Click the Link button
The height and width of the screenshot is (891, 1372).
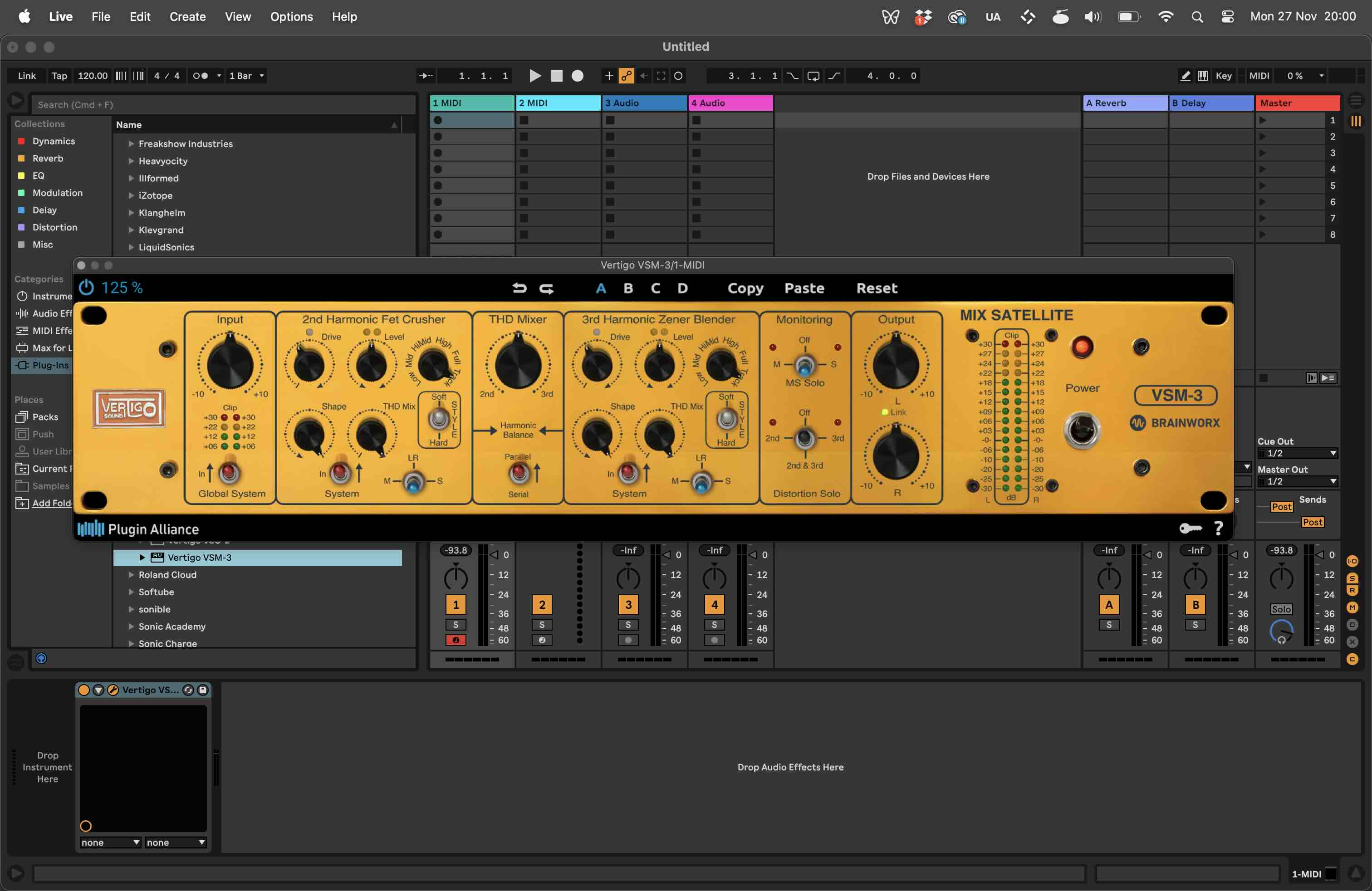(x=26, y=75)
